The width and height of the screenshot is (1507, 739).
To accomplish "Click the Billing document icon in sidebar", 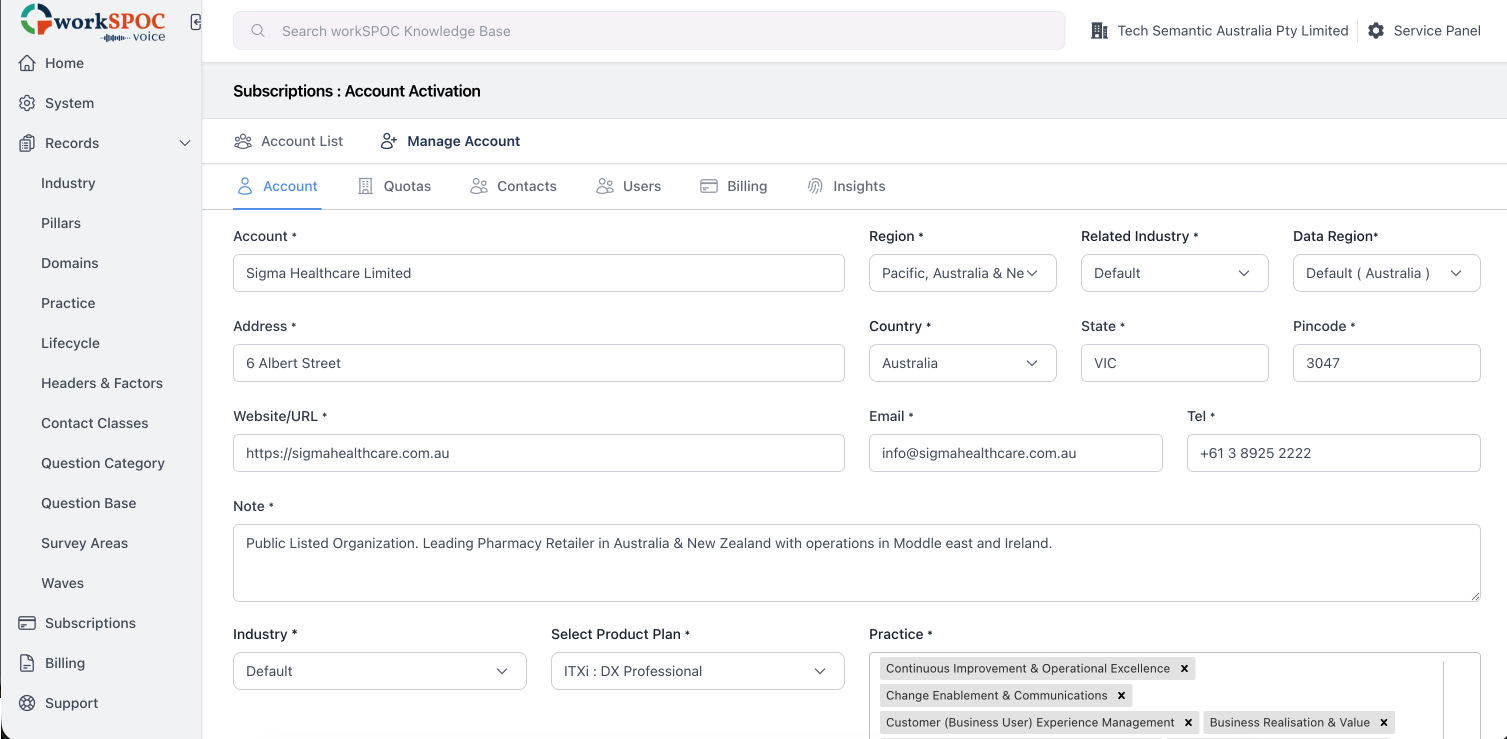I will (x=27, y=663).
